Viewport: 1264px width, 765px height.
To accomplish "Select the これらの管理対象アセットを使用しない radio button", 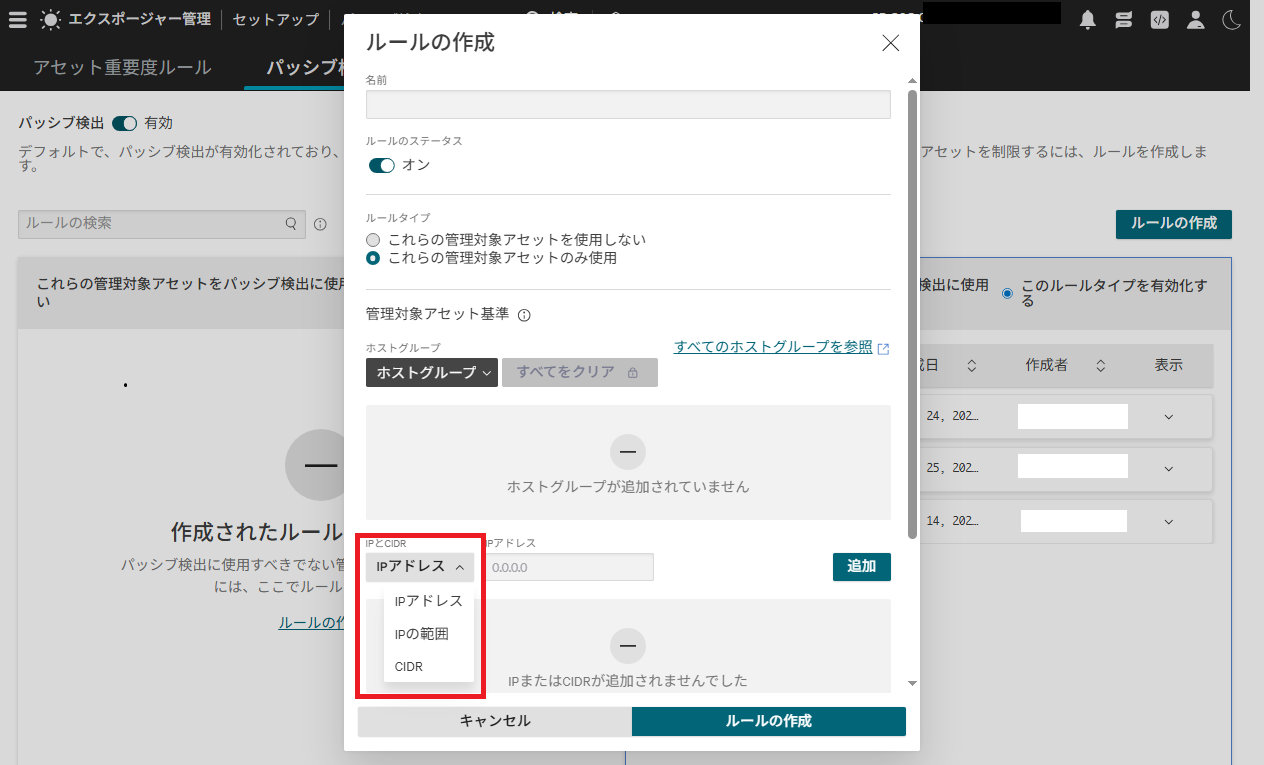I will 373,239.
